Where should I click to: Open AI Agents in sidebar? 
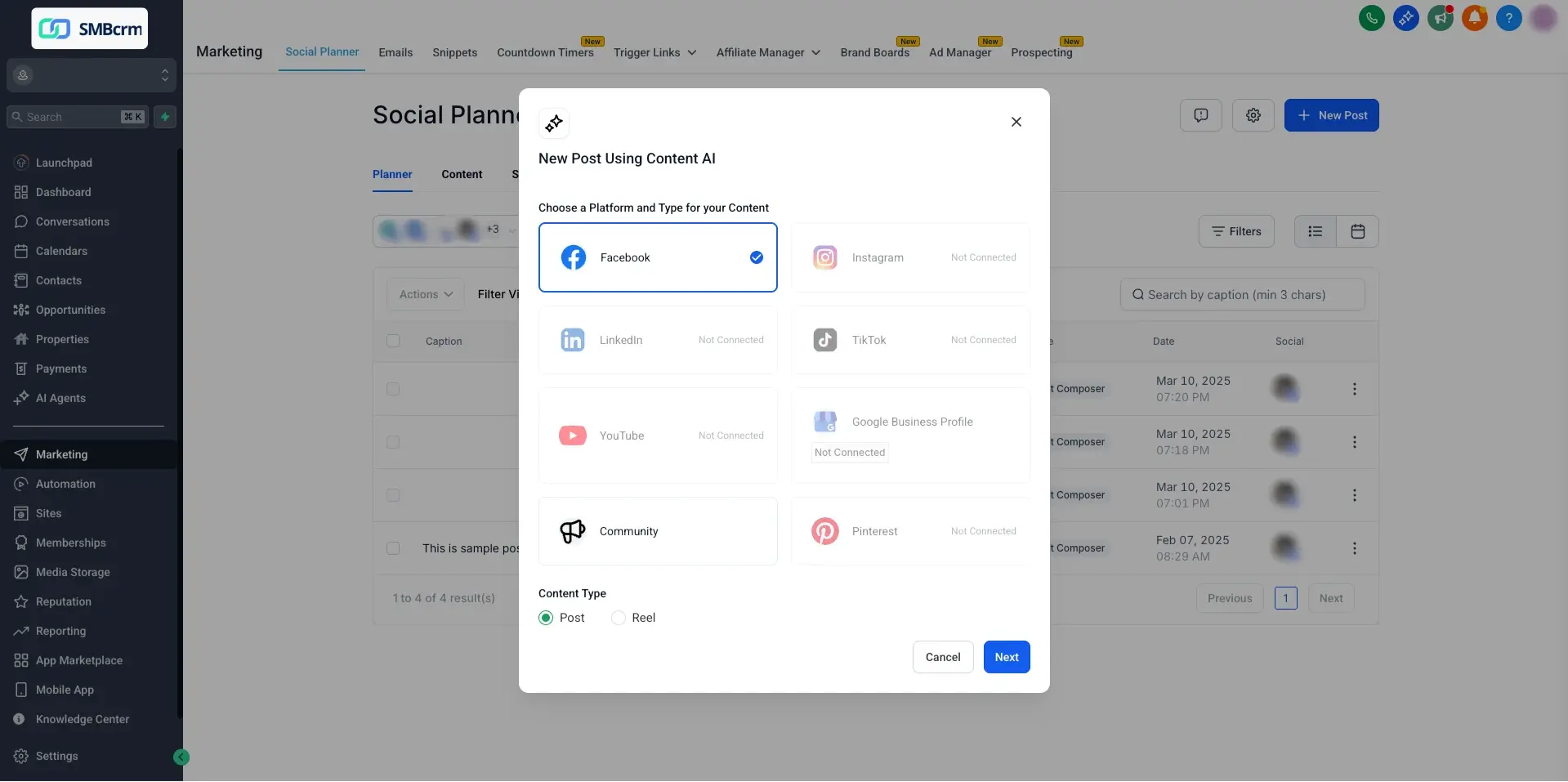tap(60, 398)
